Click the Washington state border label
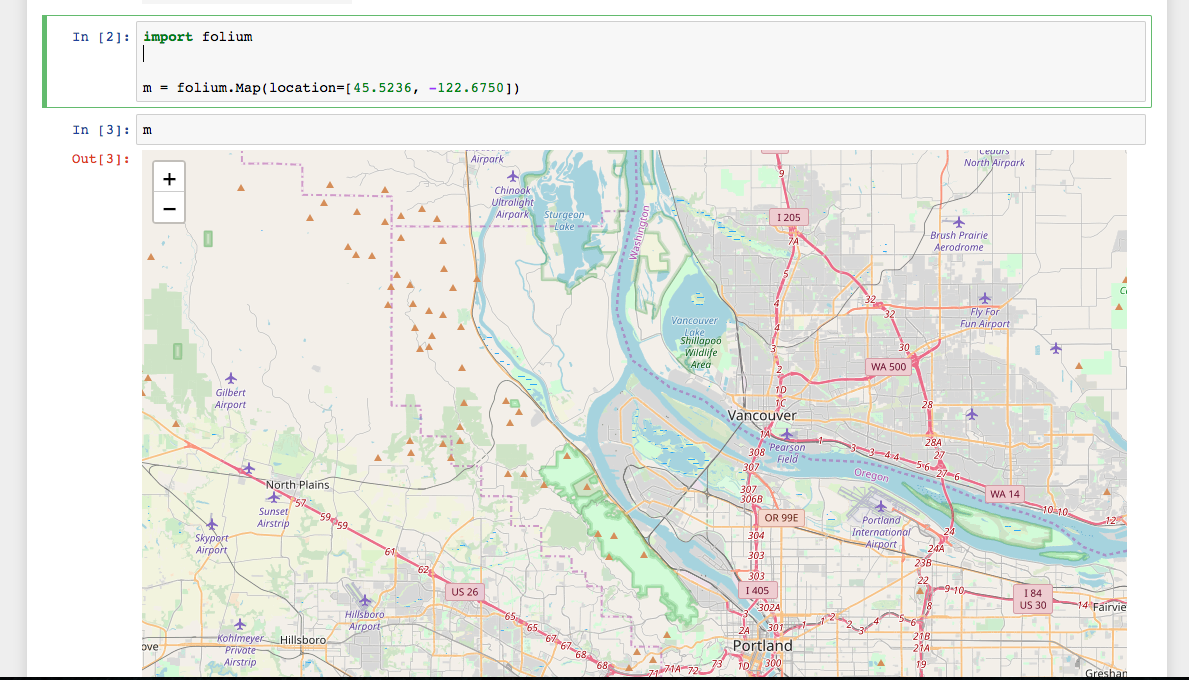 (639, 233)
